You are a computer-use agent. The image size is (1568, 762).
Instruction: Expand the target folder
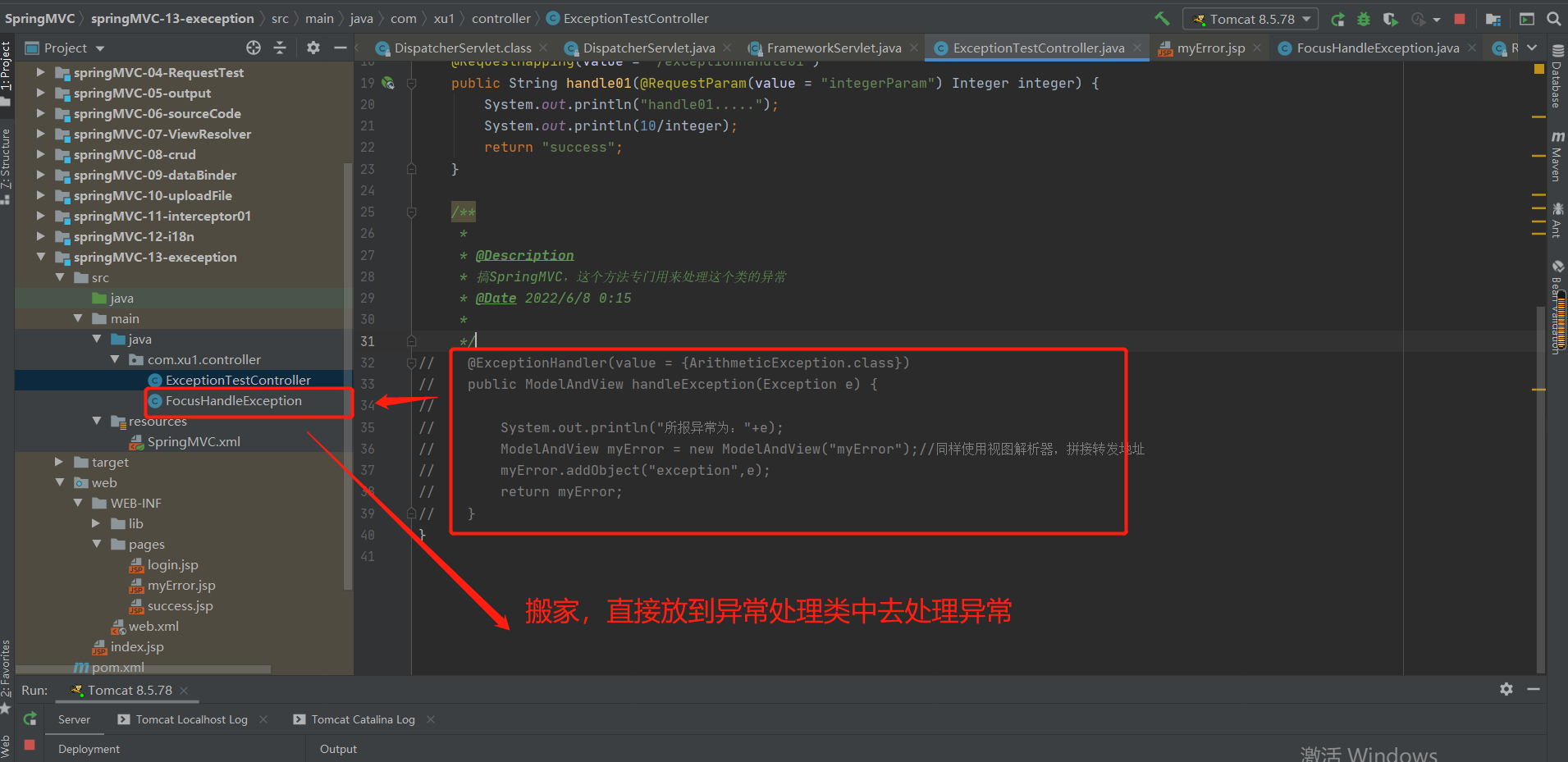click(59, 462)
